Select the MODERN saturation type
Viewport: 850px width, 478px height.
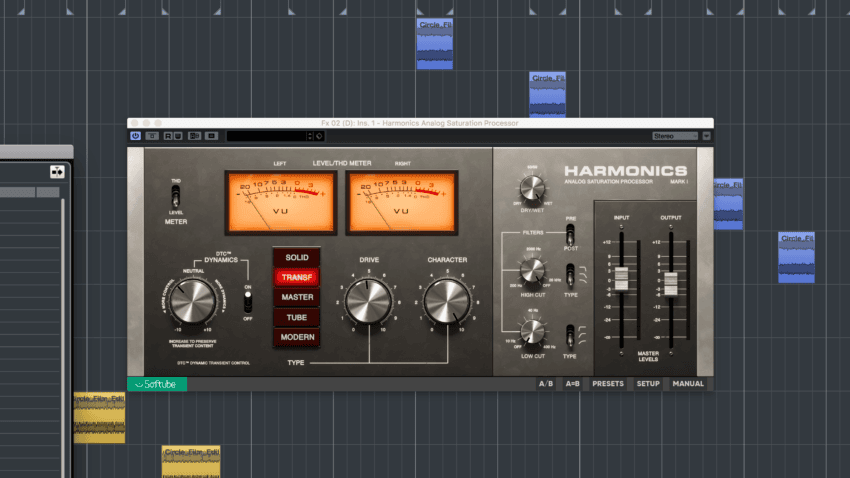[x=297, y=337]
